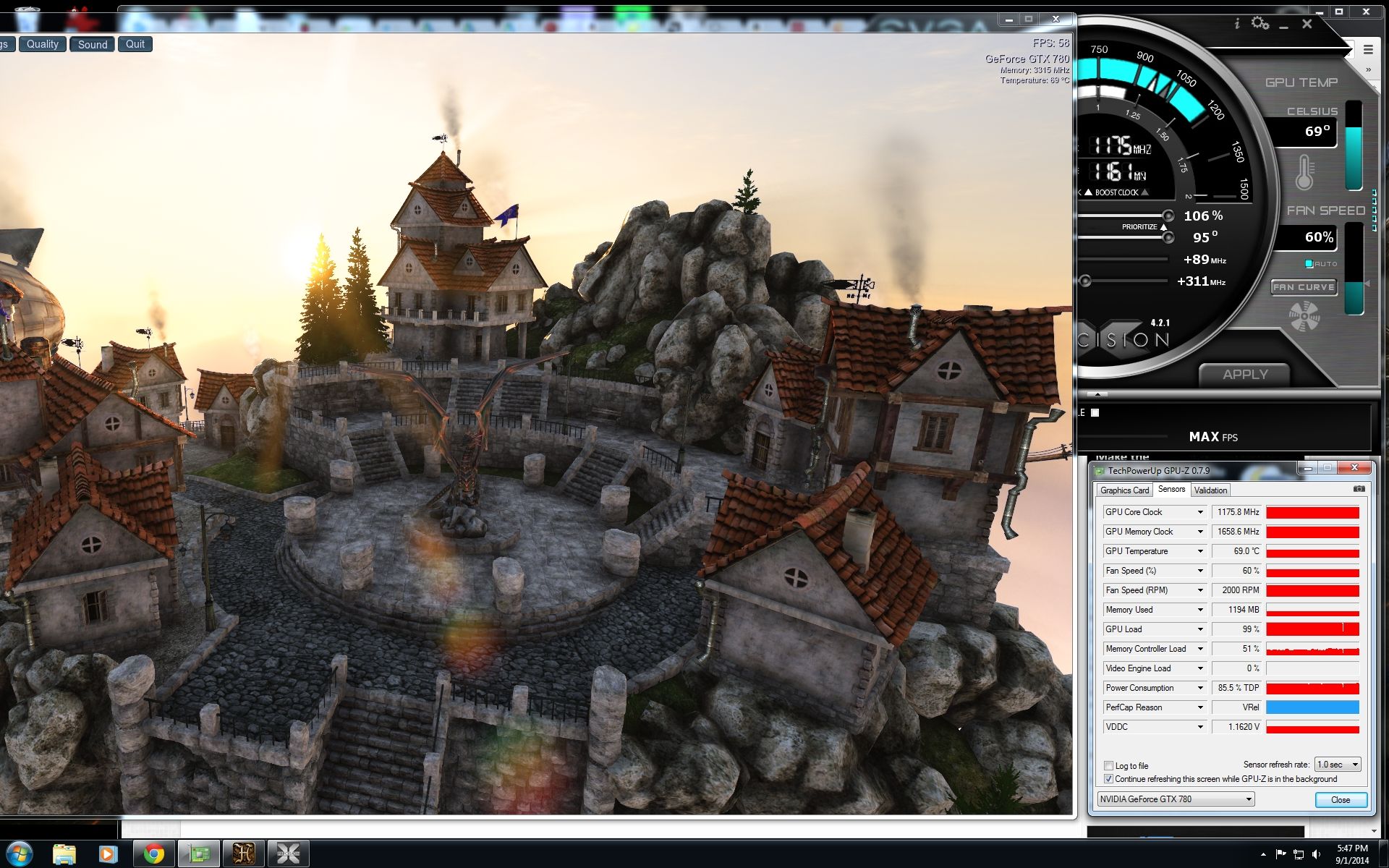Click the Power Consumption sensor row in GPU-Z
The height and width of the screenshot is (868, 1389).
[x=1150, y=688]
